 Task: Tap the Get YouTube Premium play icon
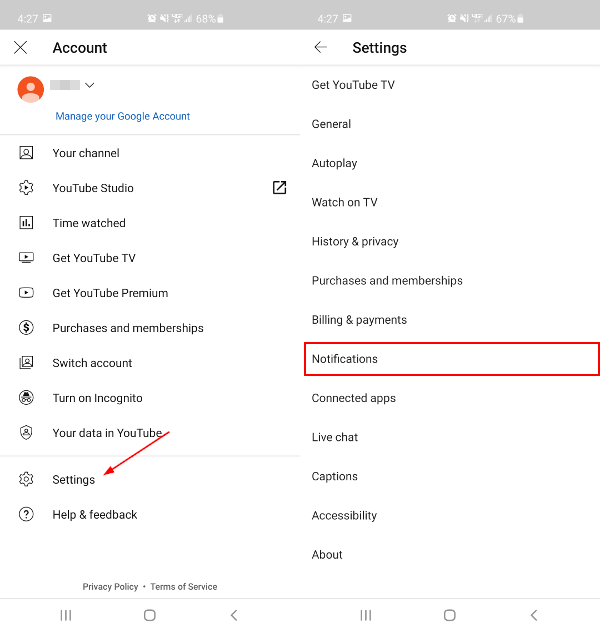coord(26,293)
